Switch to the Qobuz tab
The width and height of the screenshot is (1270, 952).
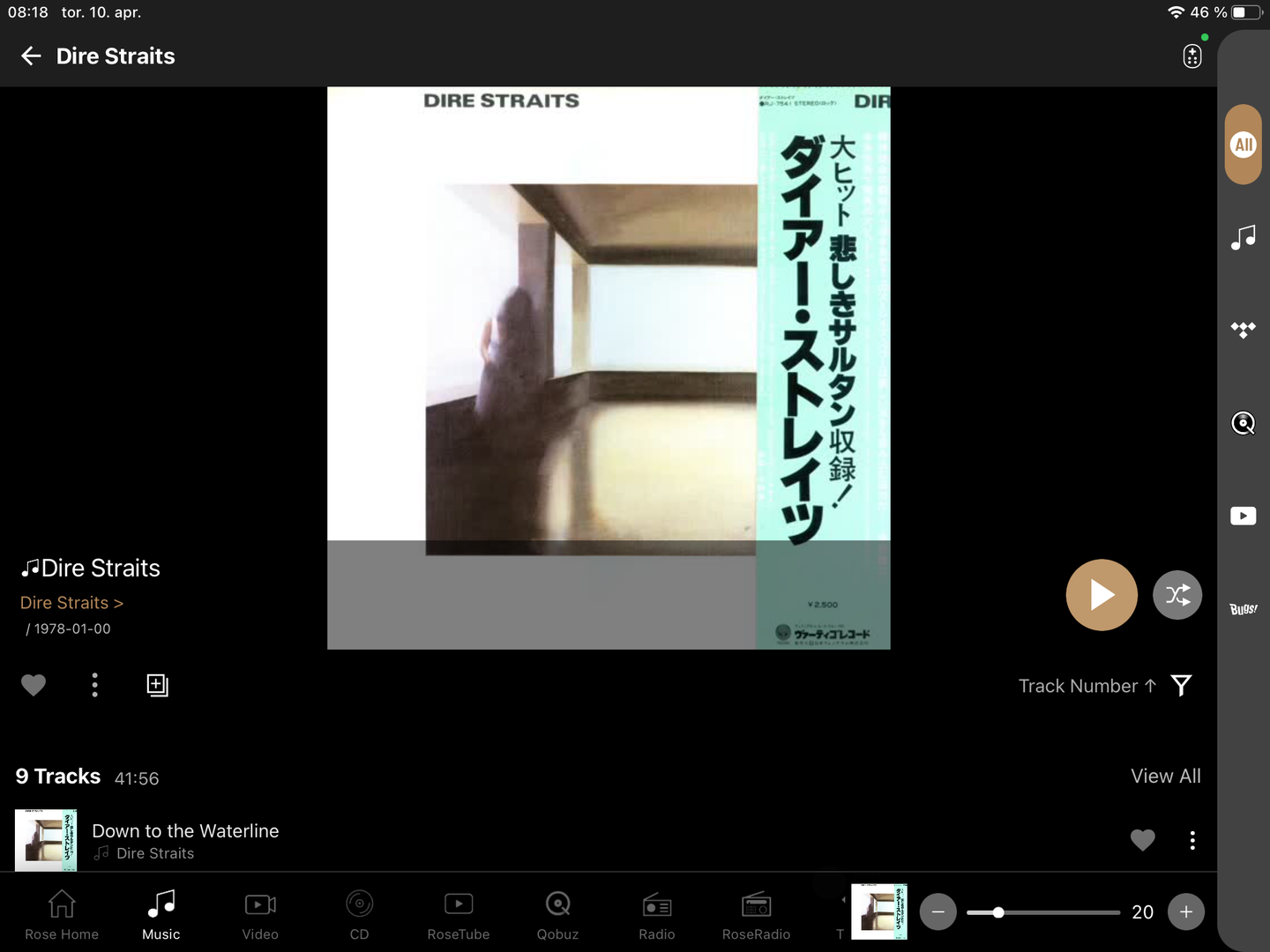[558, 914]
